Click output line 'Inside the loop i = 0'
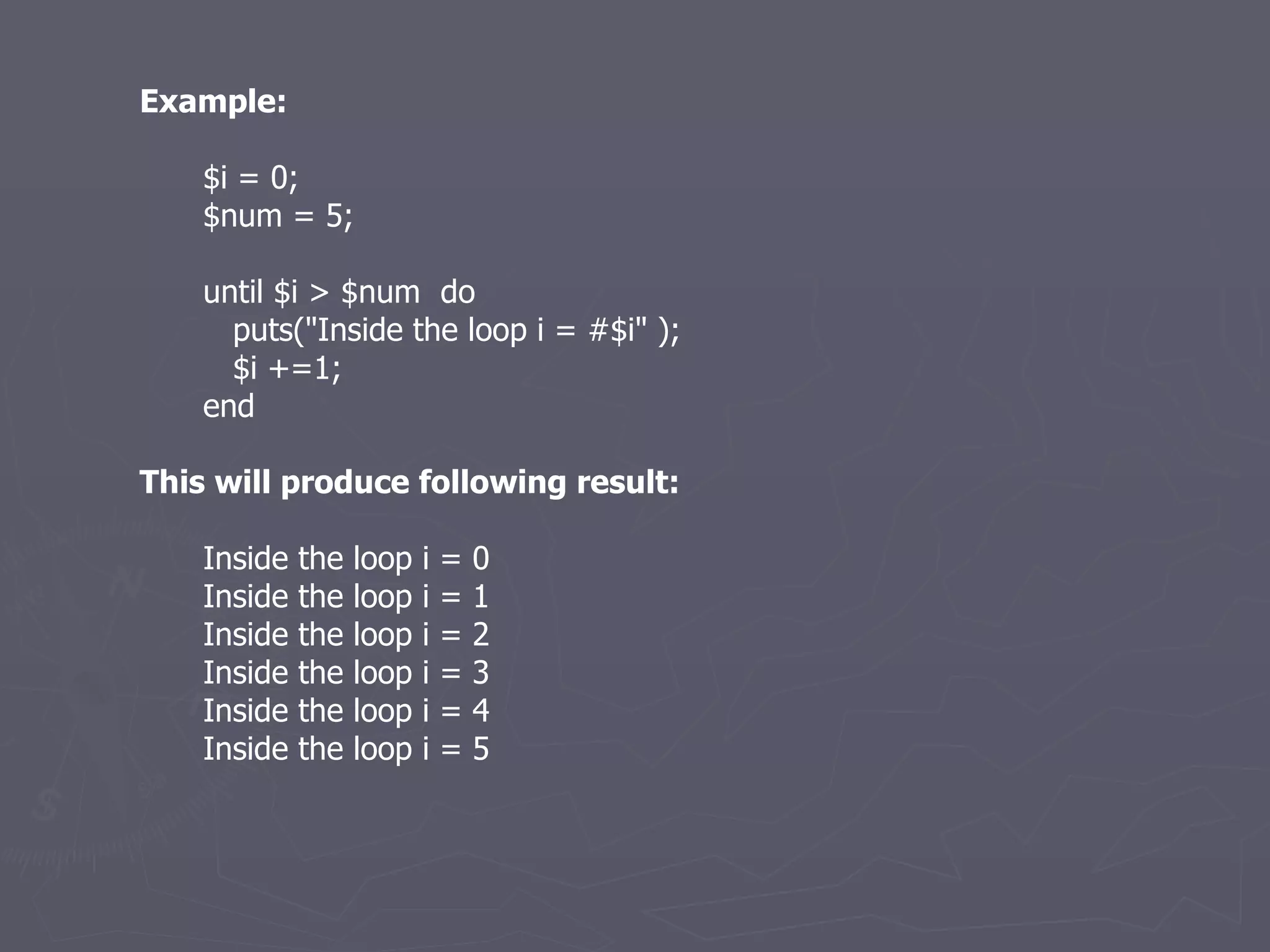1270x952 pixels. 346,558
